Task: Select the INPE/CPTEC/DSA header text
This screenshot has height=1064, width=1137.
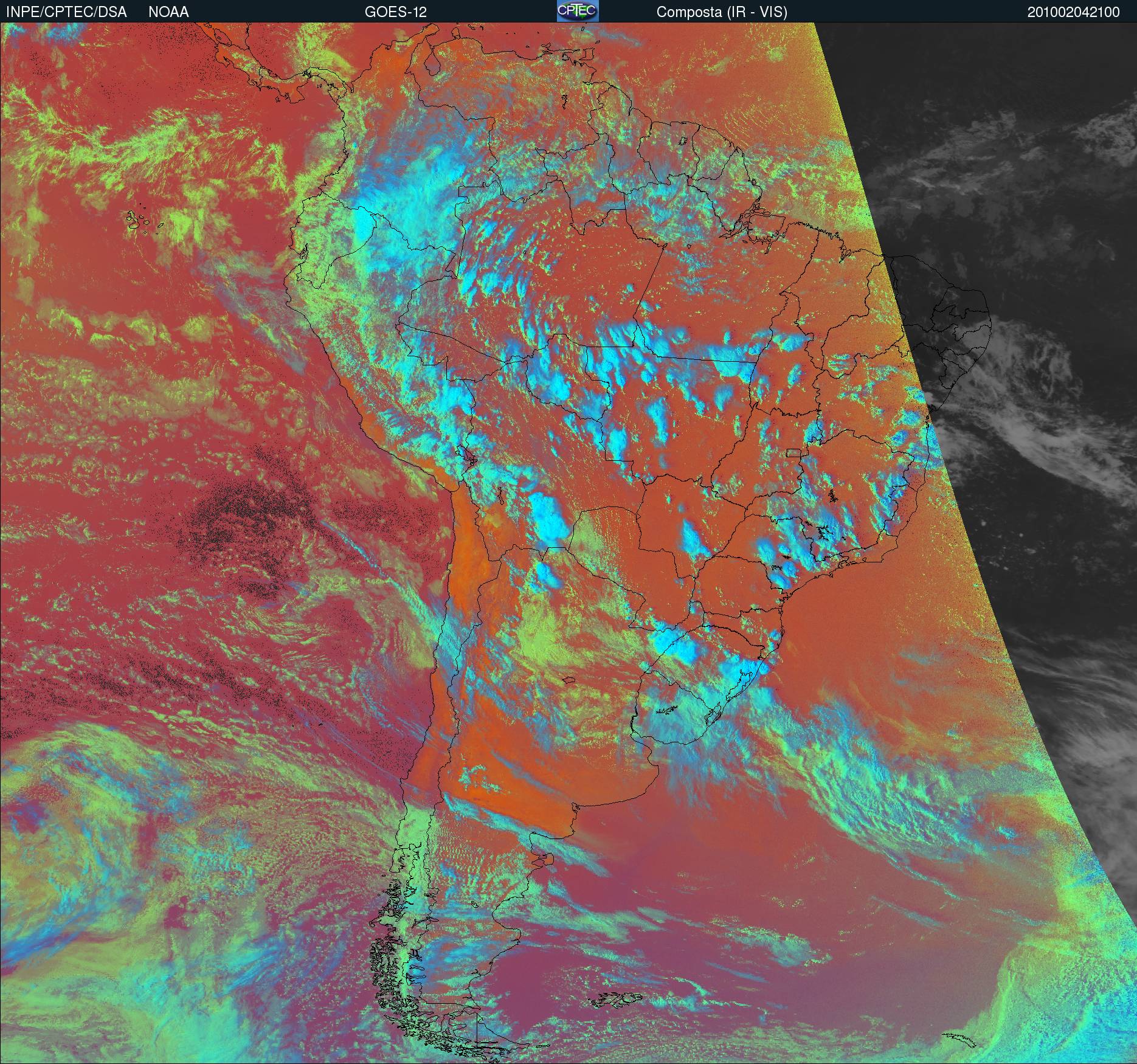Action: click(x=66, y=12)
